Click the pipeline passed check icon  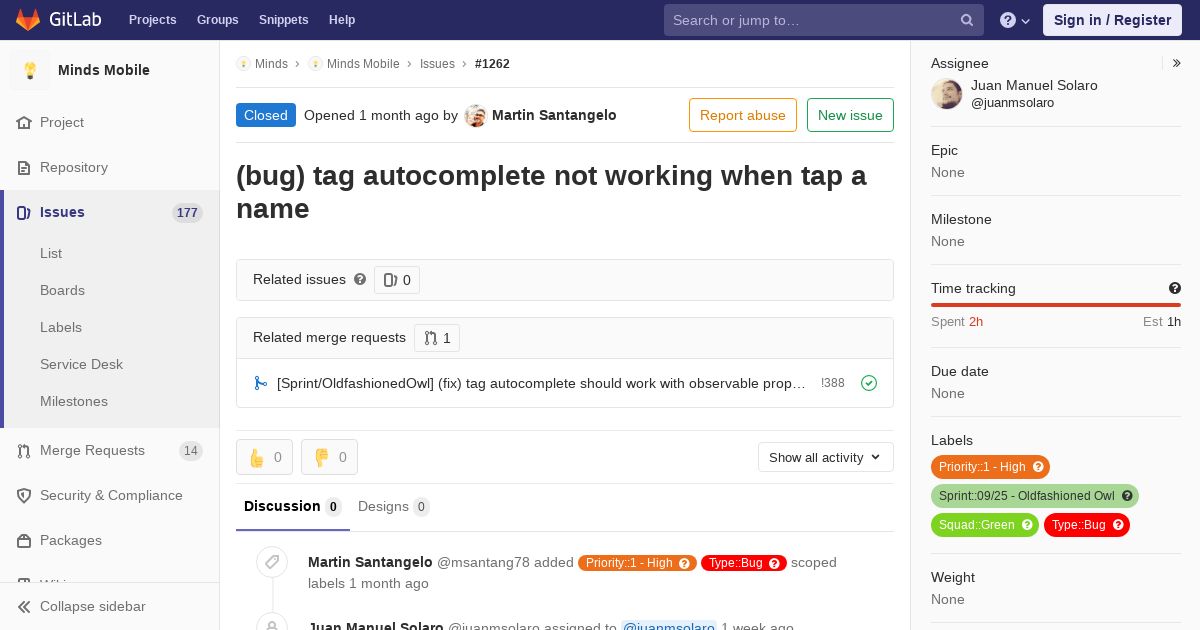[869, 383]
